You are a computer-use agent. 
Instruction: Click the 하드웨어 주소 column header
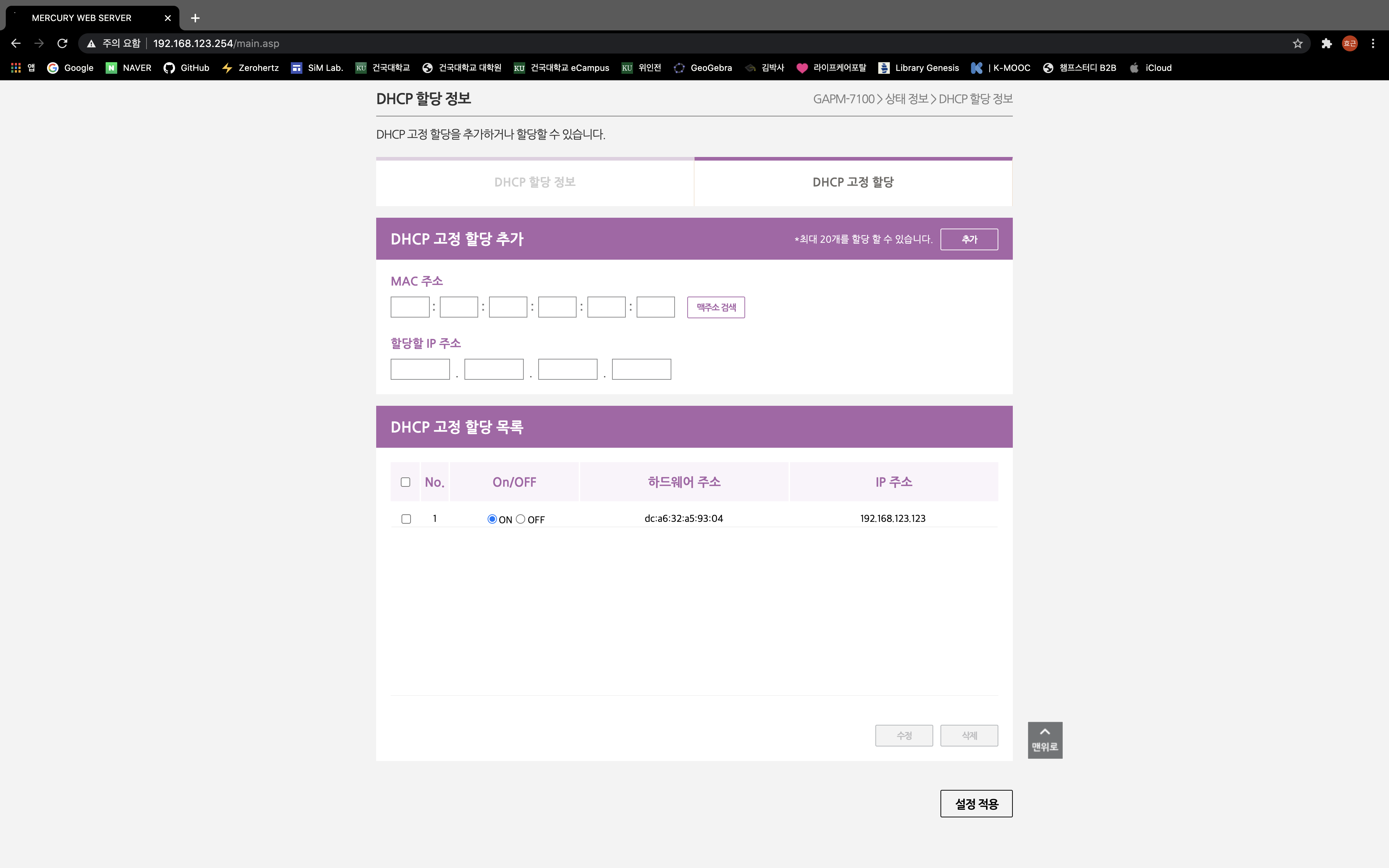684,482
